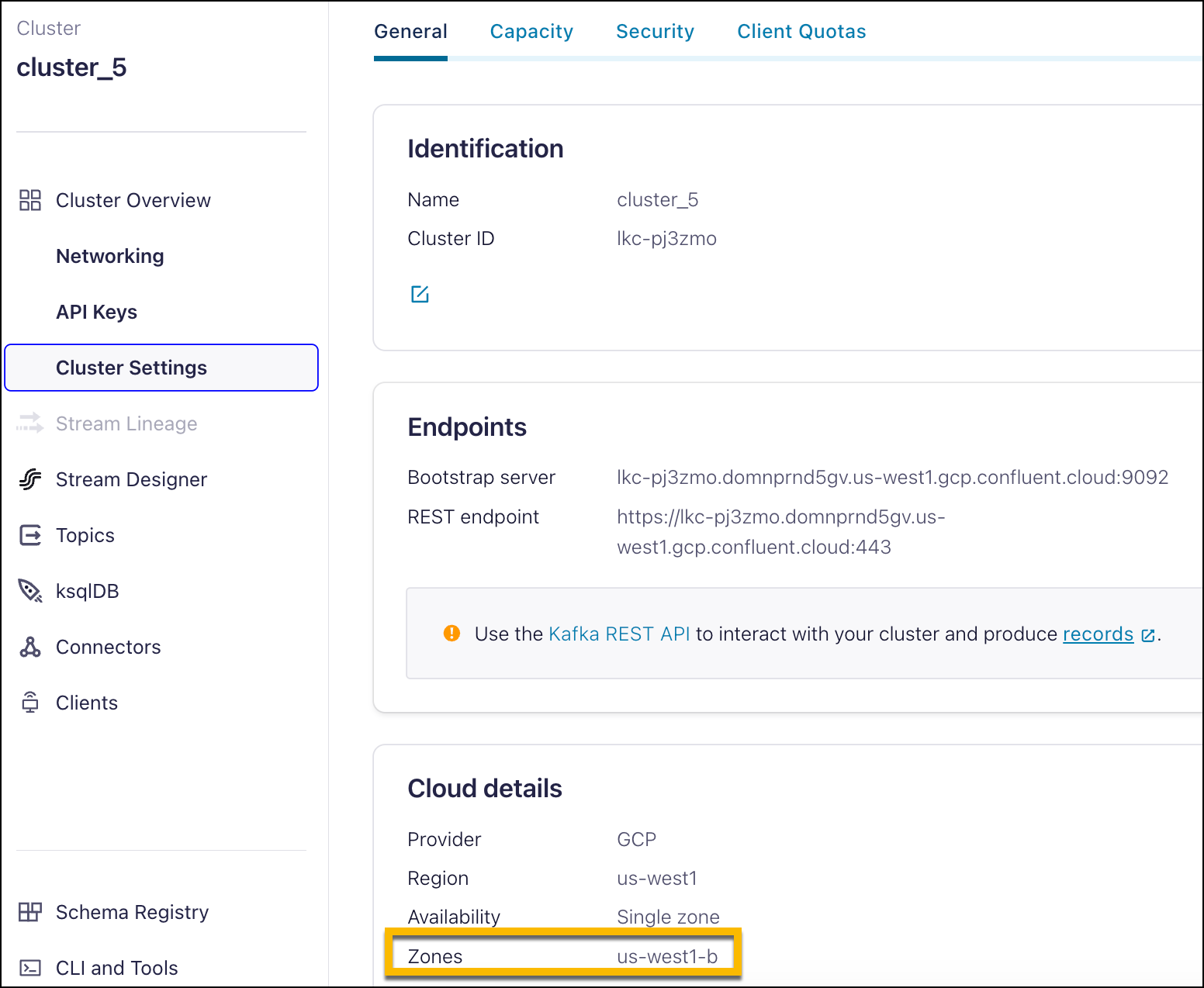Open the Security tab

tap(655, 32)
